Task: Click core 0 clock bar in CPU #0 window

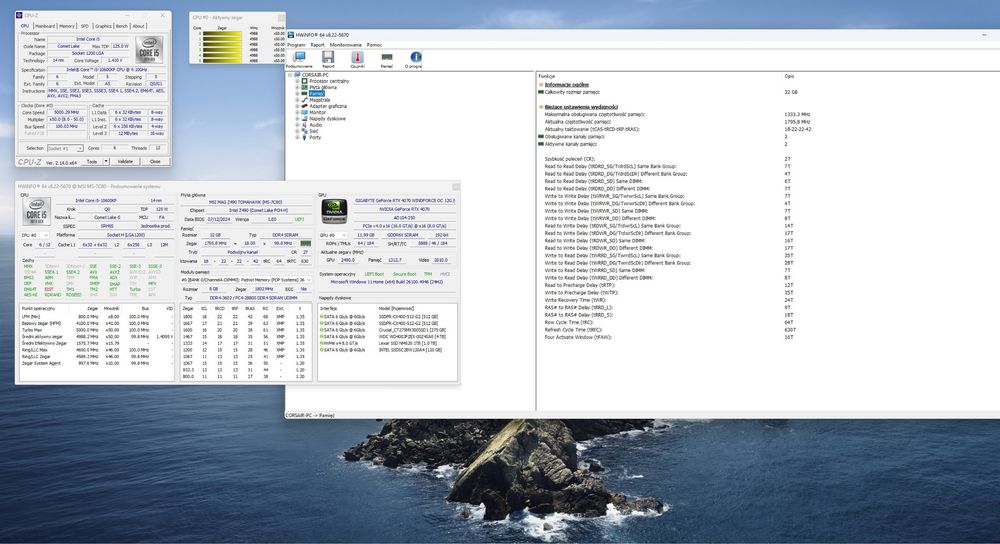Action: click(x=222, y=33)
